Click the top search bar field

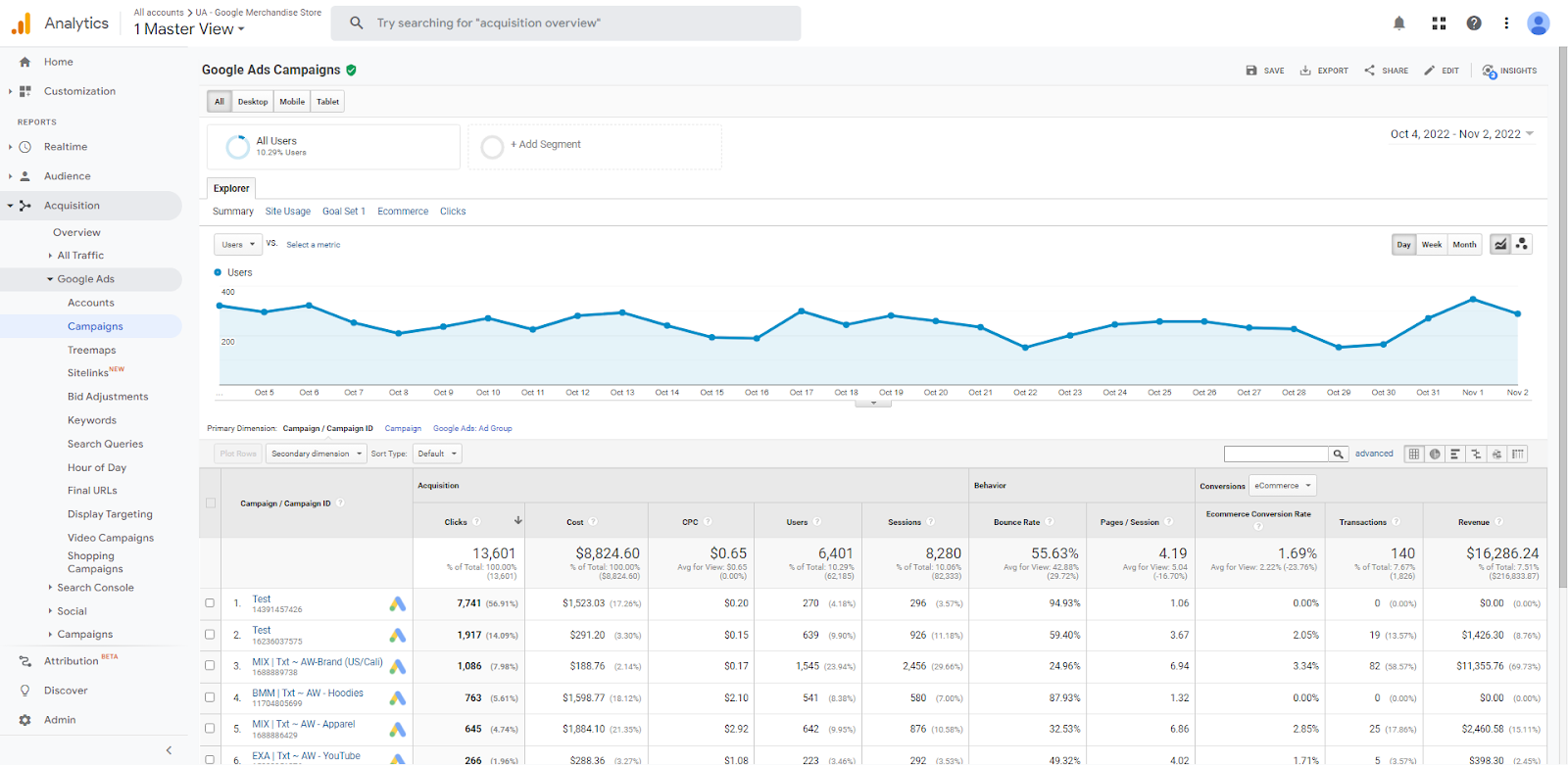[x=565, y=23]
